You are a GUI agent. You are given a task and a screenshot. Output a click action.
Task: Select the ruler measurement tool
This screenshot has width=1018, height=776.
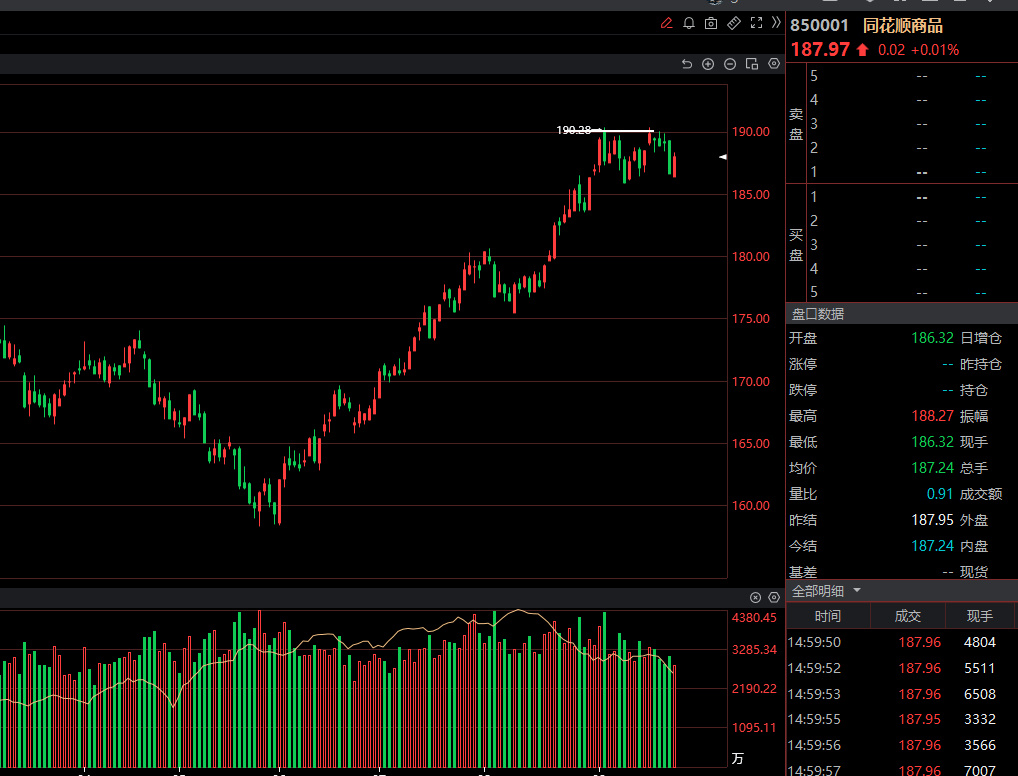pos(733,23)
